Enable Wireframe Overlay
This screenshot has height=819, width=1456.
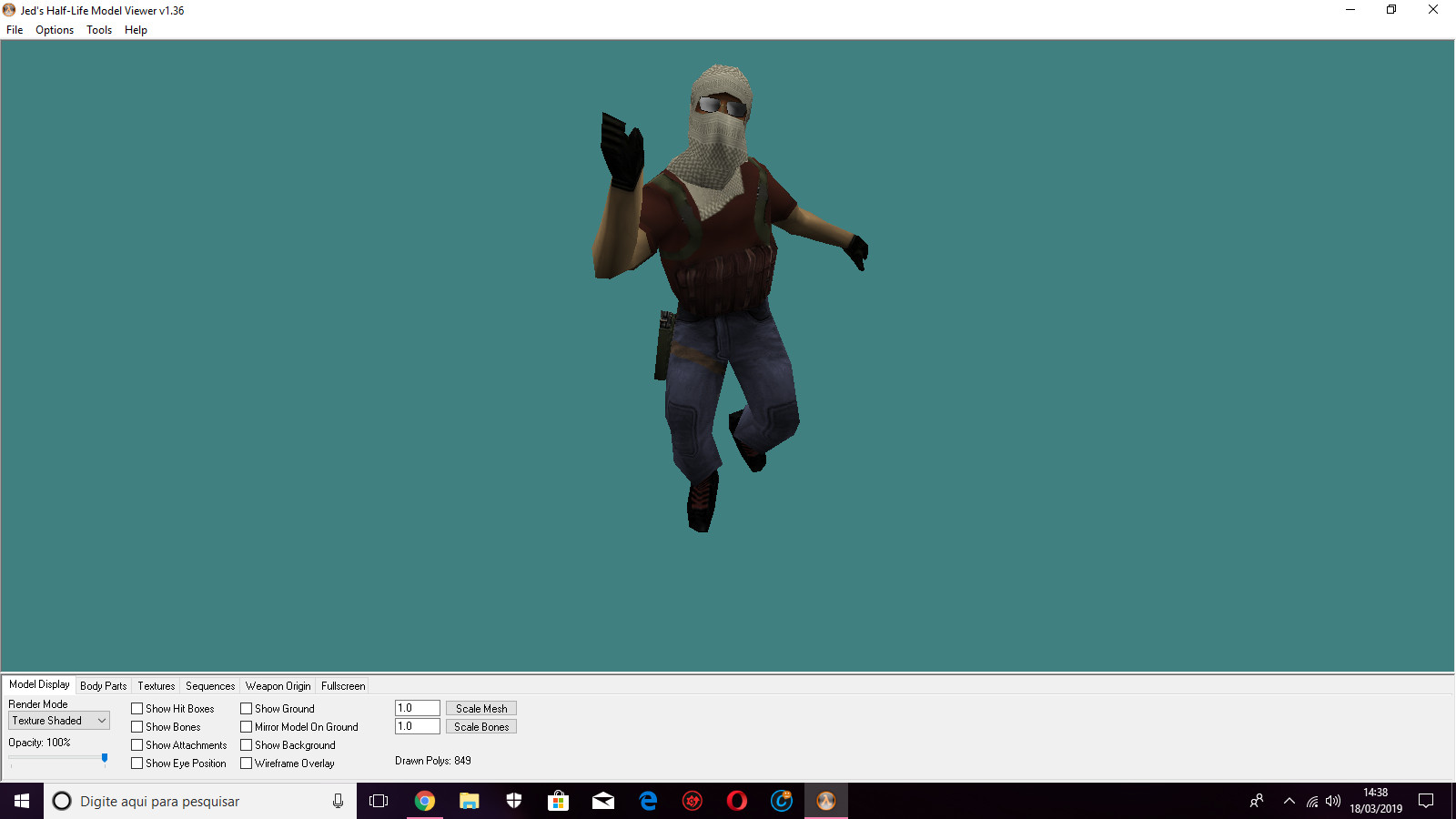[246, 763]
